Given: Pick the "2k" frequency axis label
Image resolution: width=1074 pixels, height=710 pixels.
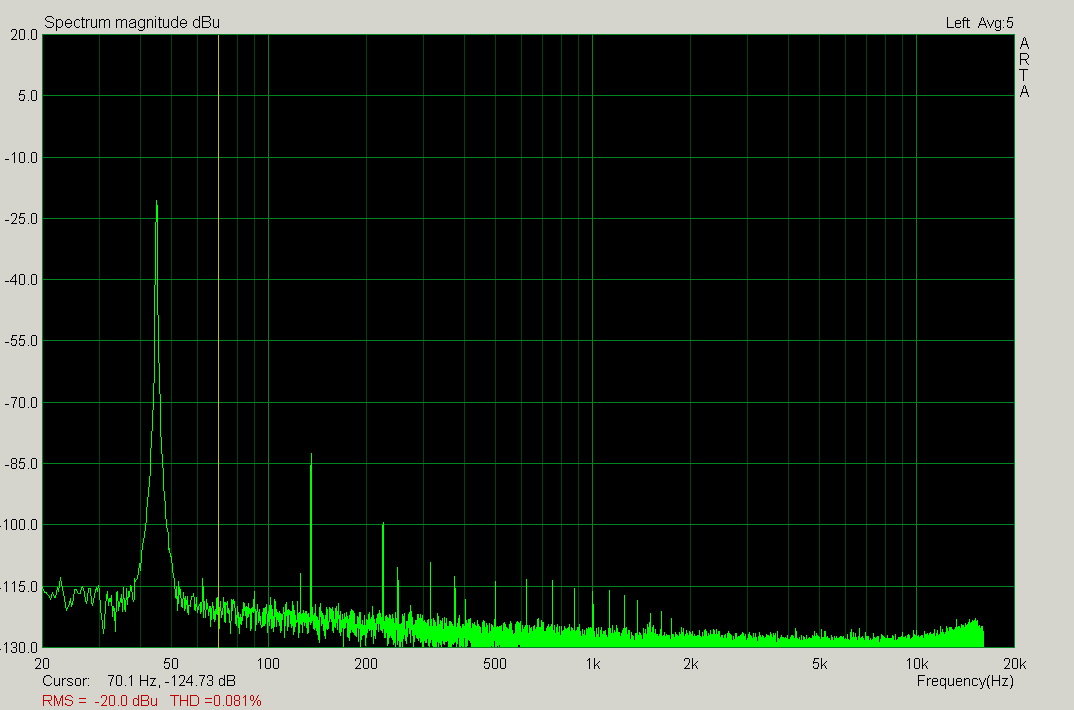Looking at the screenshot, I should coord(690,663).
